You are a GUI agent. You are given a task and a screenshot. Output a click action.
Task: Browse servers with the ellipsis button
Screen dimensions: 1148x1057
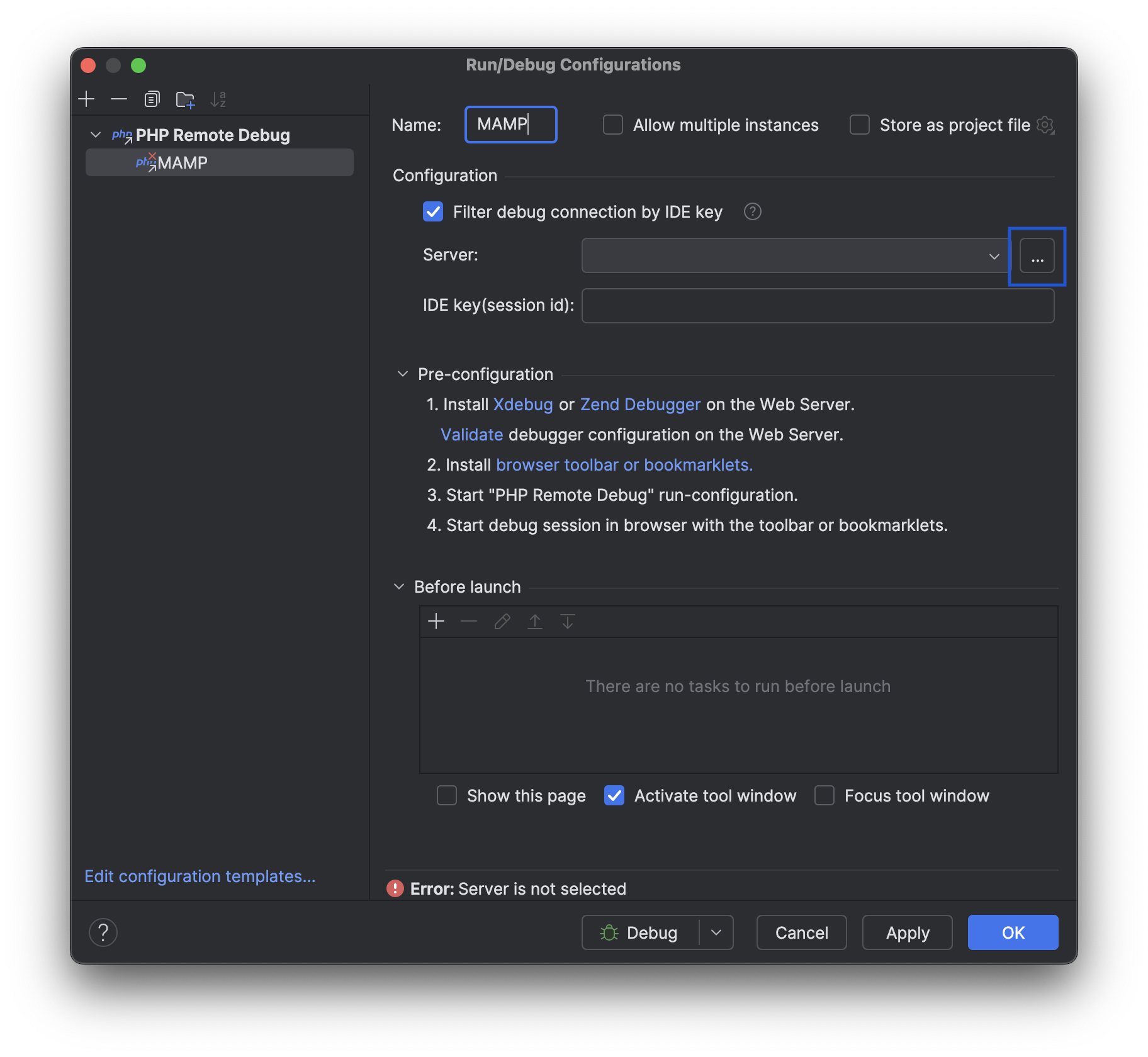click(x=1037, y=256)
